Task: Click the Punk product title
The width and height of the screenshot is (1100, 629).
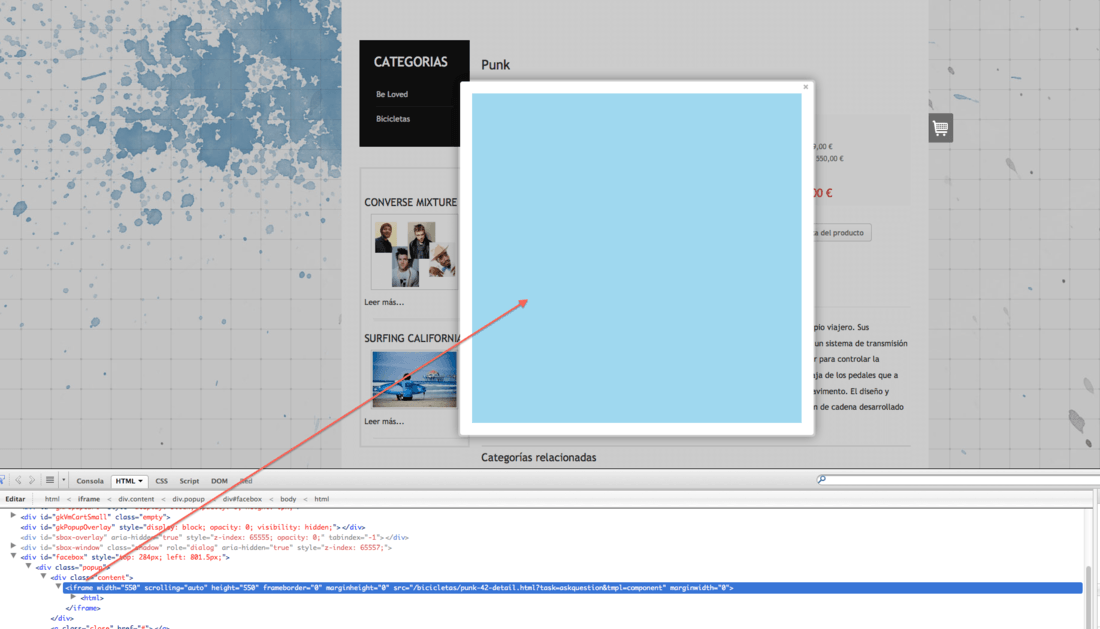Action: [x=495, y=65]
